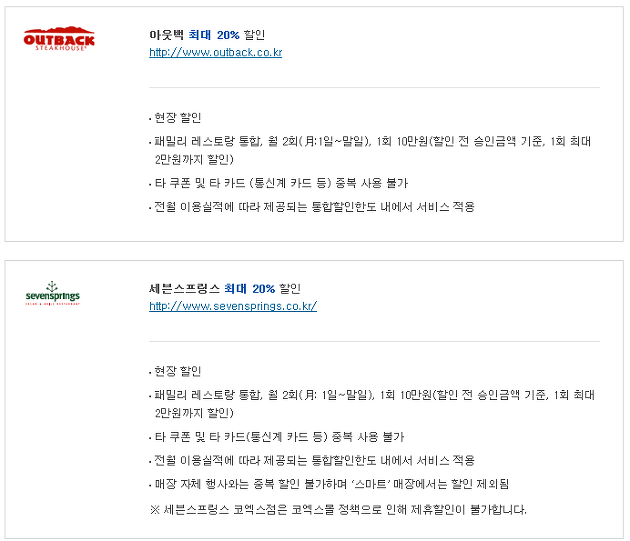The image size is (630, 541).
Task: Click the Seven Springs logo
Action: pos(53,293)
